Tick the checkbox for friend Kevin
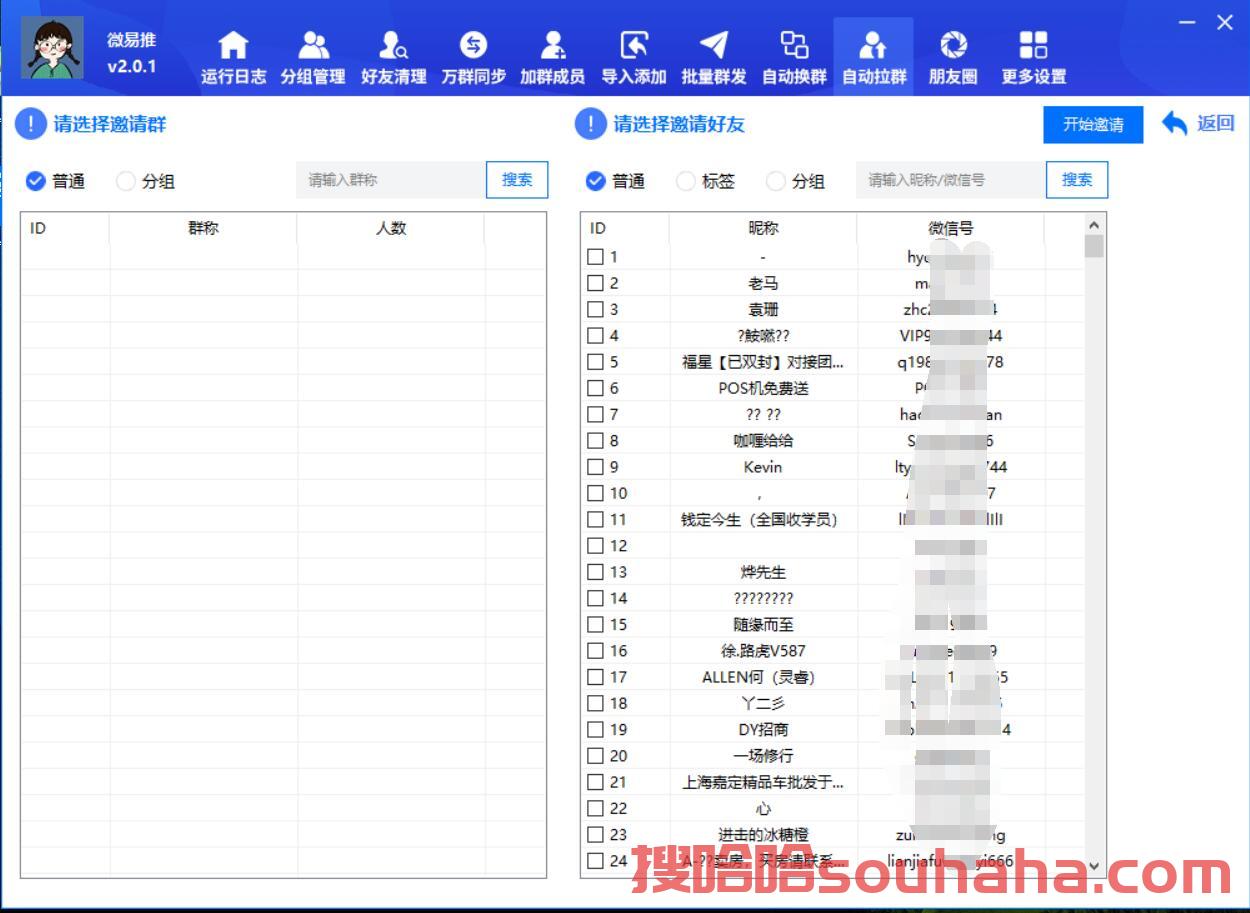1250x913 pixels. coord(596,467)
